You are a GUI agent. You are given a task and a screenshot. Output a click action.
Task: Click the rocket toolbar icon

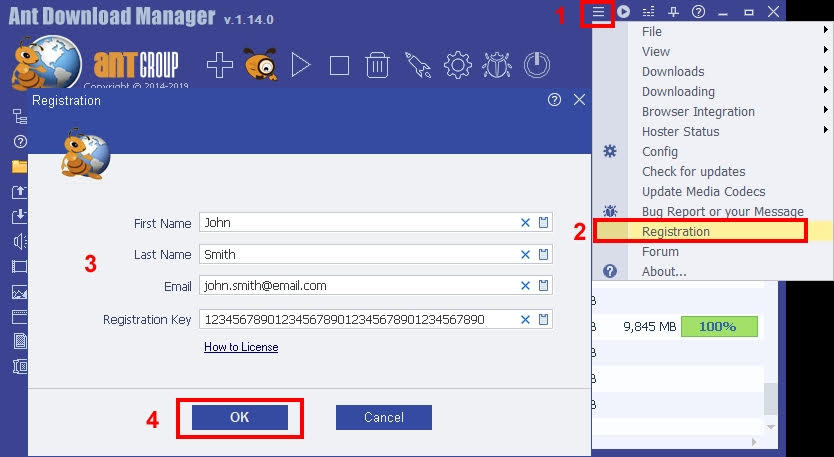[418, 65]
